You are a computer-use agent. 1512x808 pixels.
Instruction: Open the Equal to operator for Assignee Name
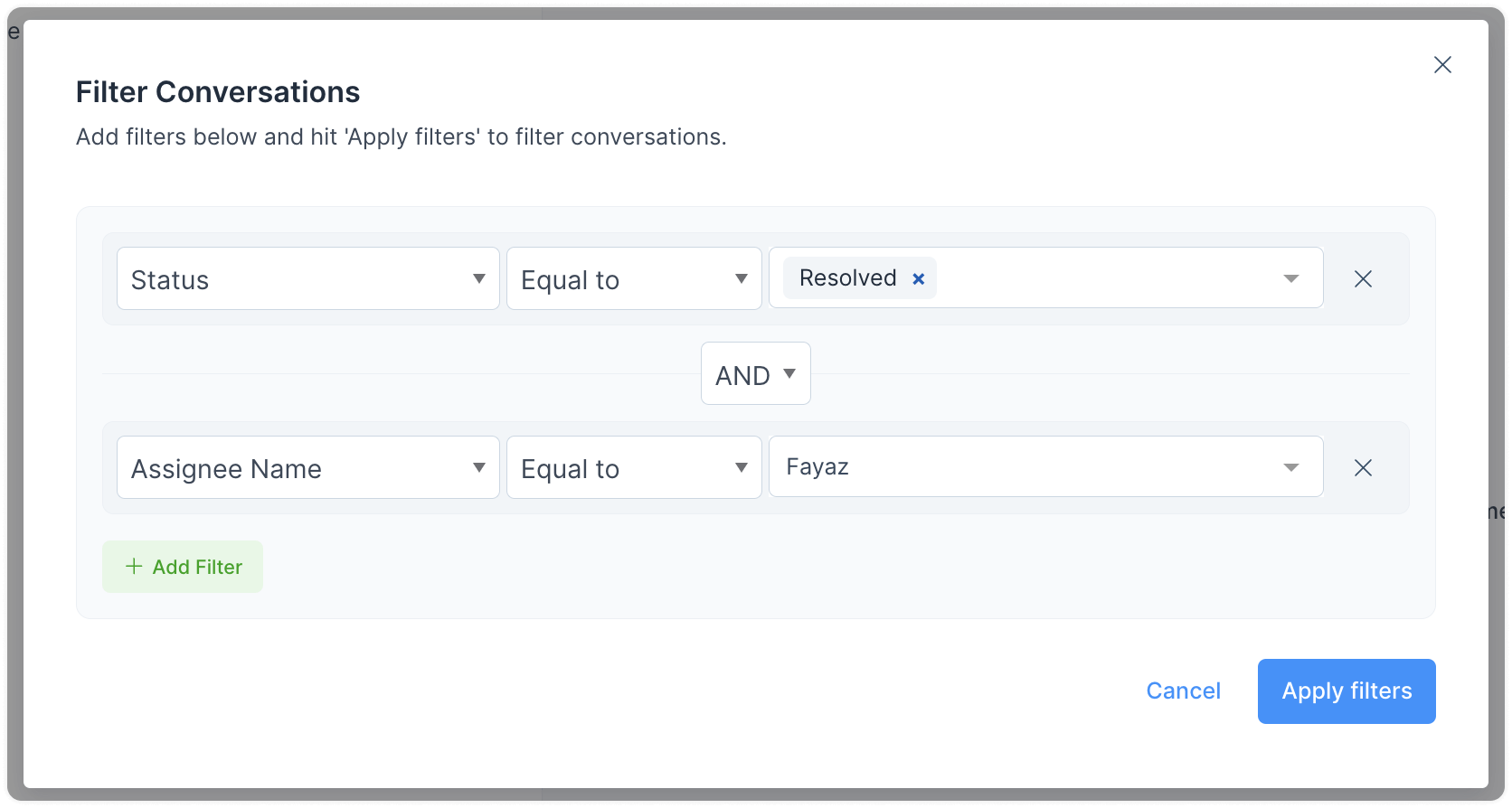pos(634,468)
